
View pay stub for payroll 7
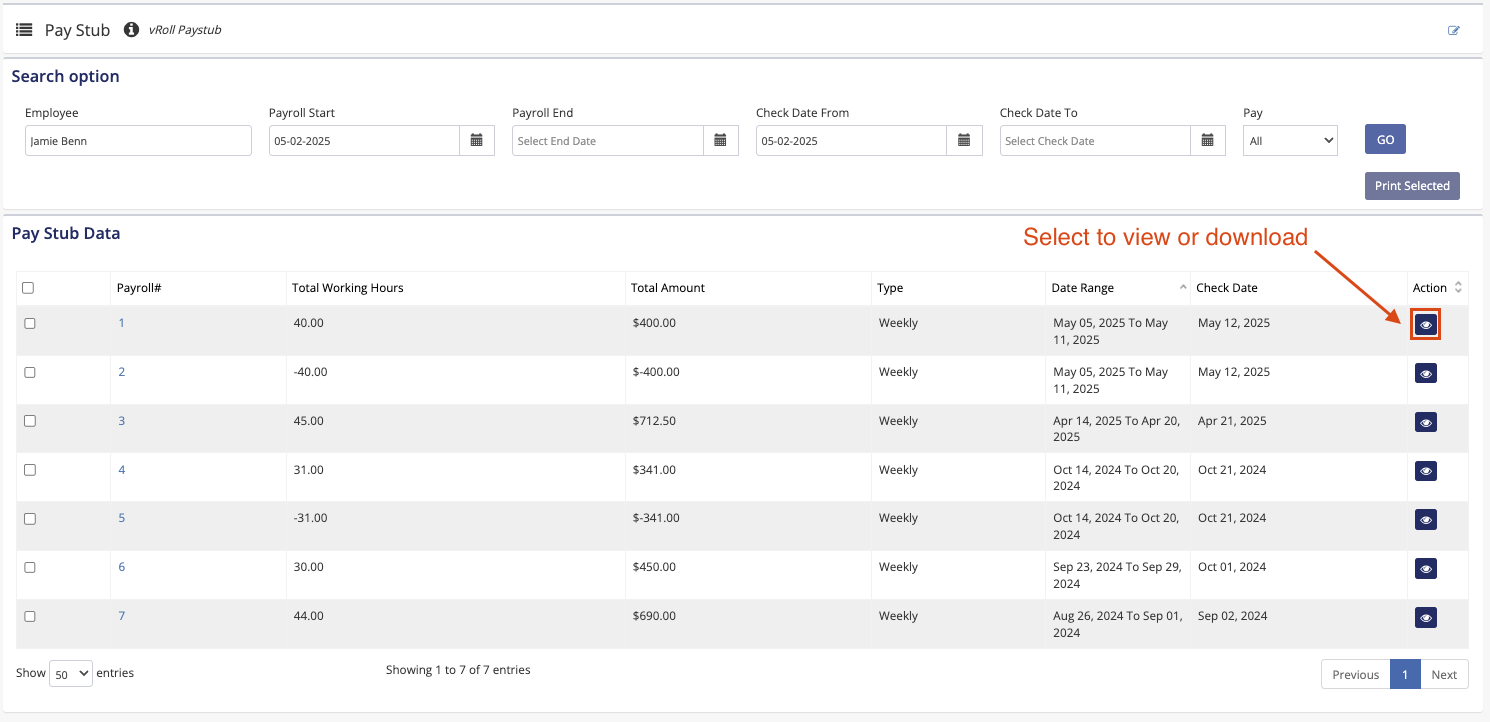point(1426,617)
